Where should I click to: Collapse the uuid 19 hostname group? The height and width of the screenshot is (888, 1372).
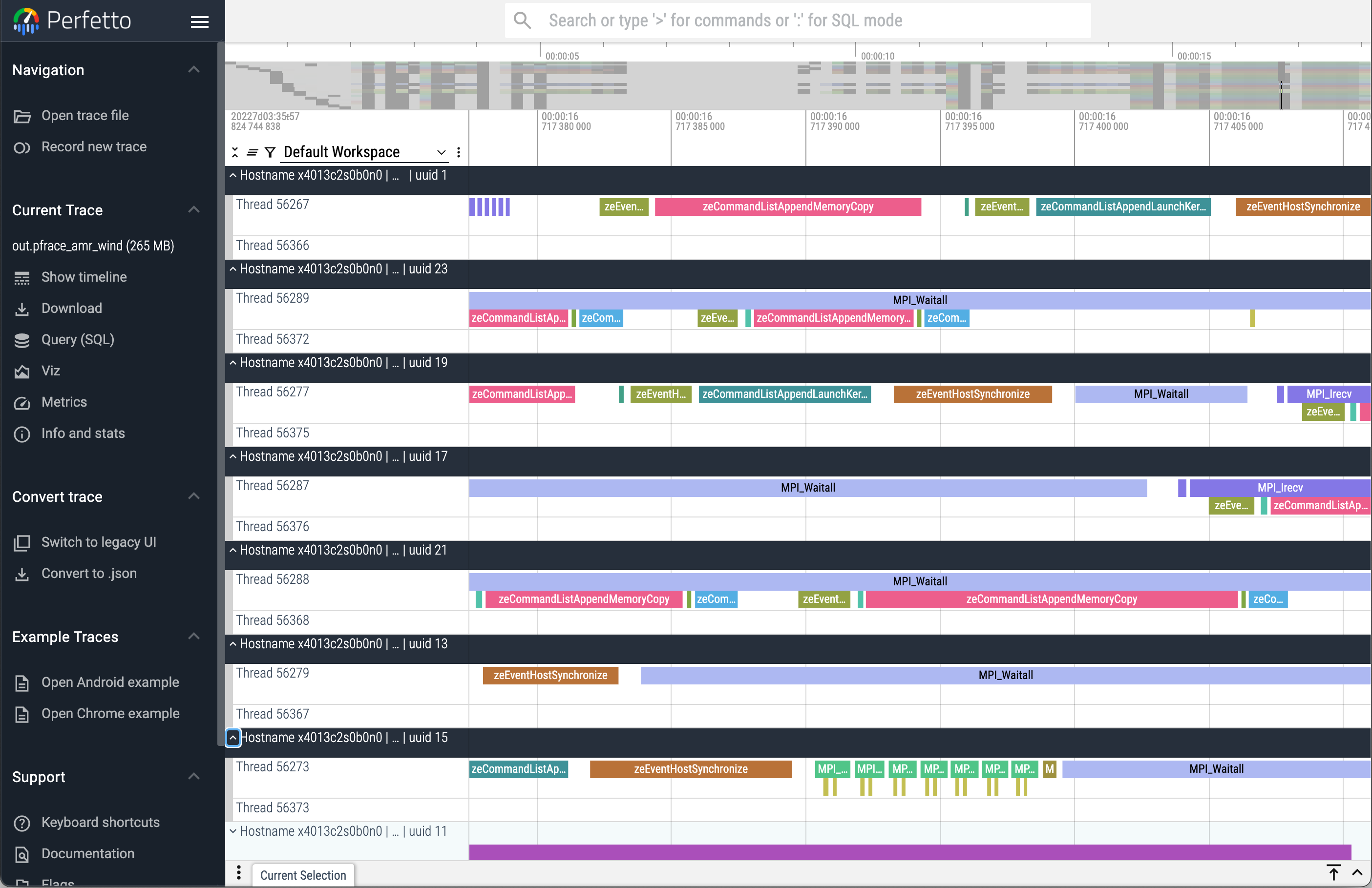click(233, 362)
